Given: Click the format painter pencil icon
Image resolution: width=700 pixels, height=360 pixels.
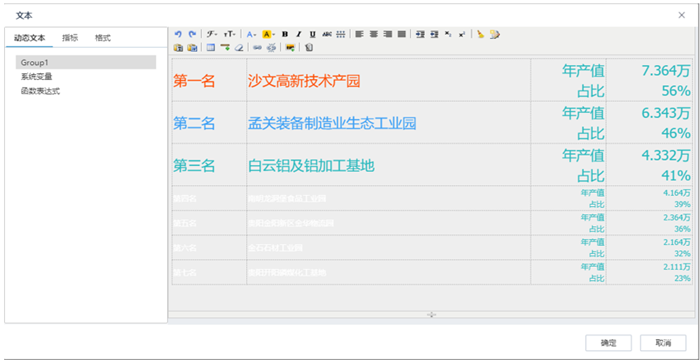Looking at the screenshot, I should [x=495, y=34].
